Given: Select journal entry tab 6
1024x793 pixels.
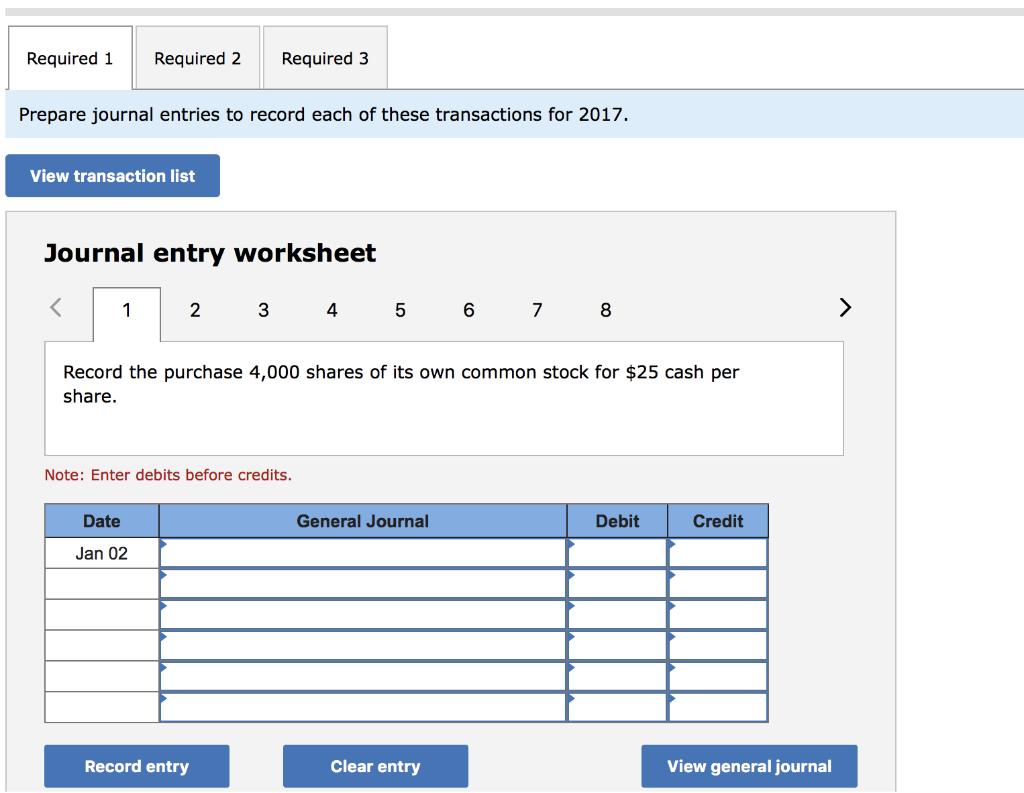Looking at the screenshot, I should 469,310.
